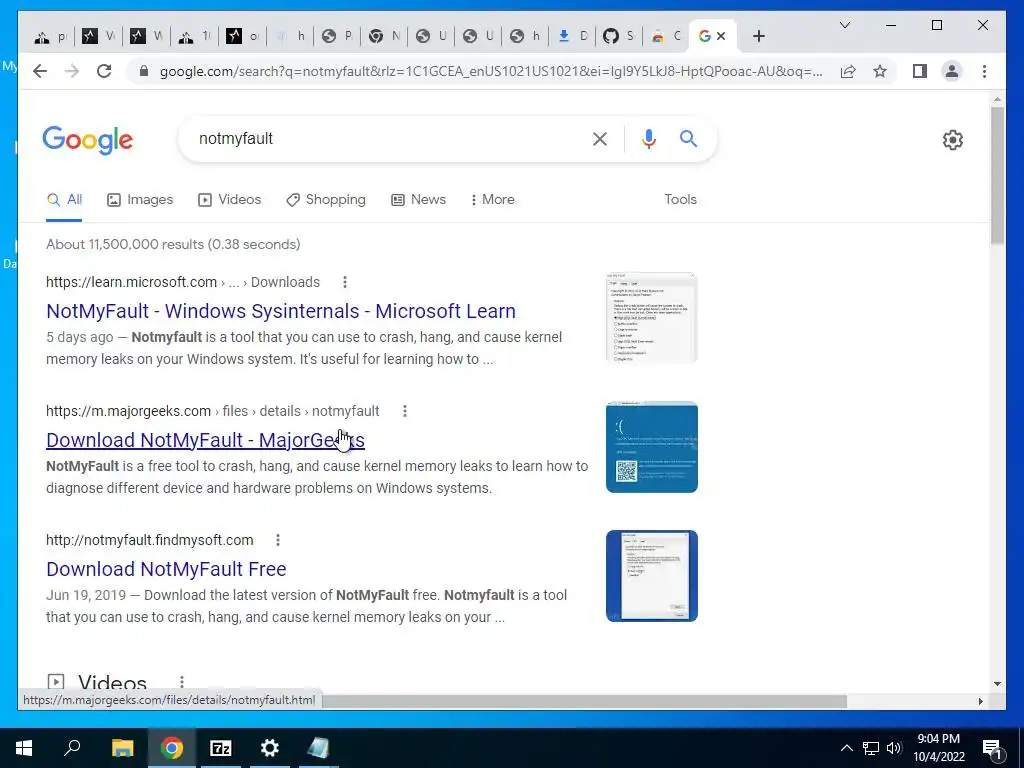Open Chrome side panel
Image resolution: width=1024 pixels, height=768 pixels.
[x=920, y=71]
